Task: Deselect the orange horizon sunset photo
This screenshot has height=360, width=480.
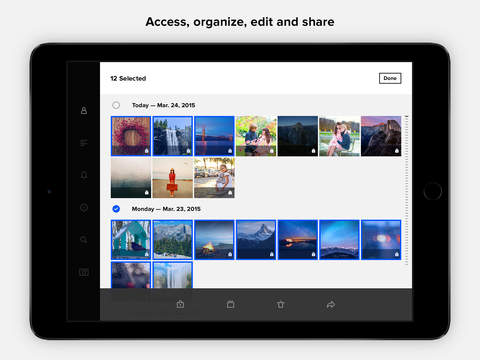Action: click(x=298, y=240)
